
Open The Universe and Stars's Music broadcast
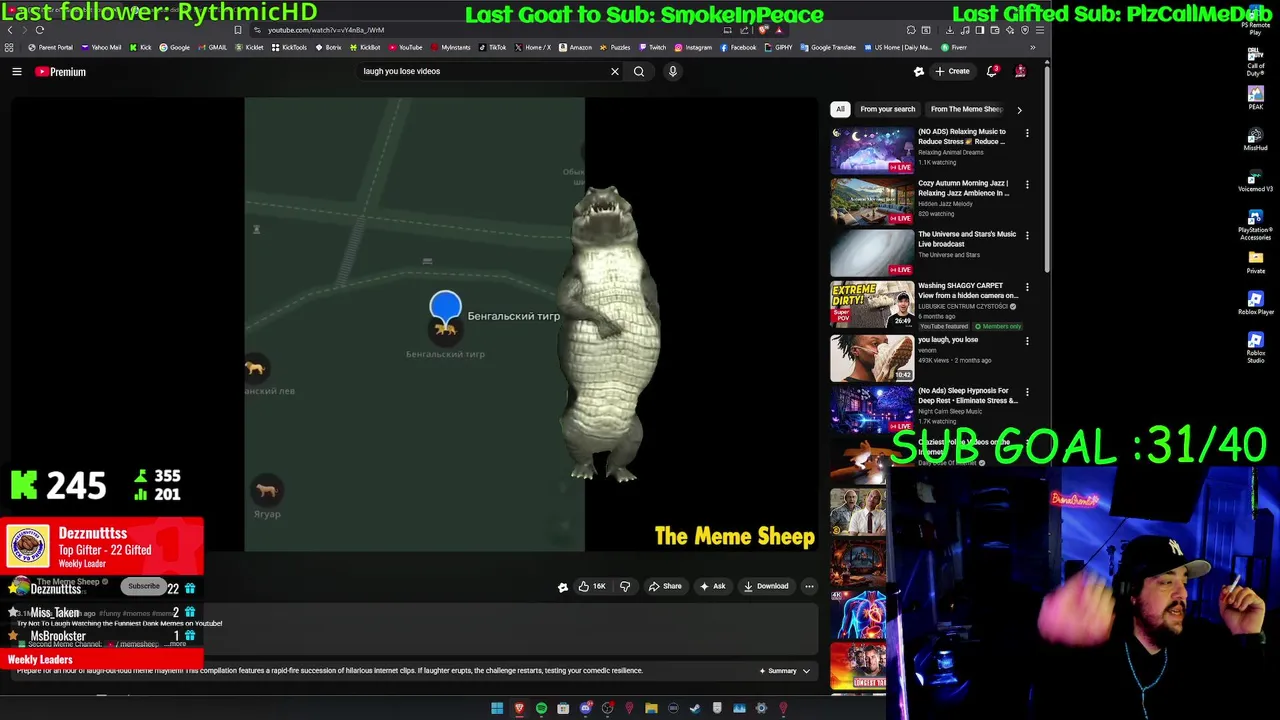872,253
